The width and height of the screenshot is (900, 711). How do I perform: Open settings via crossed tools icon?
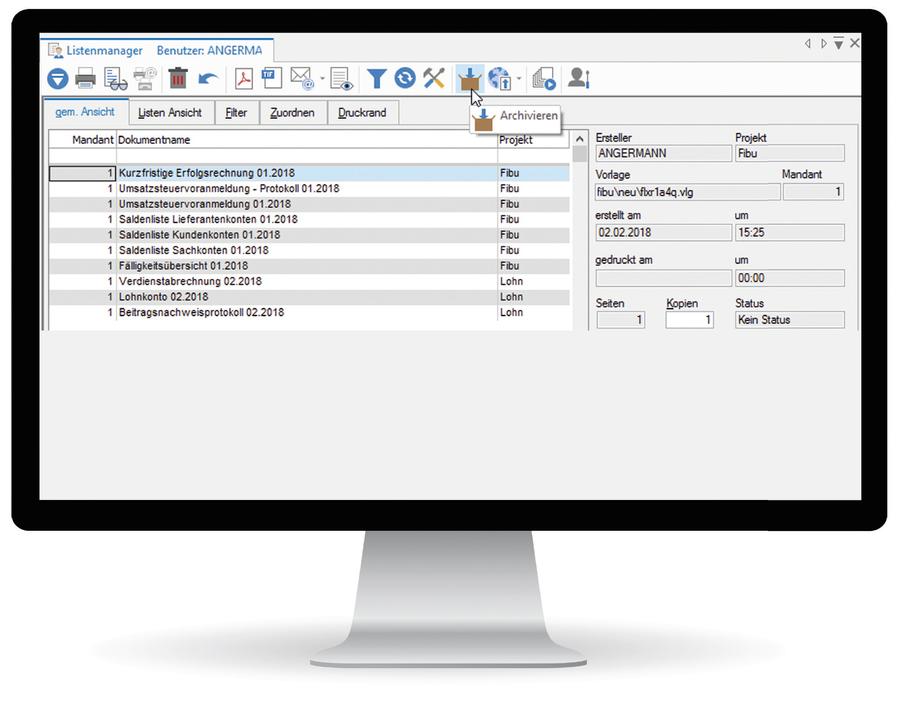click(x=433, y=78)
